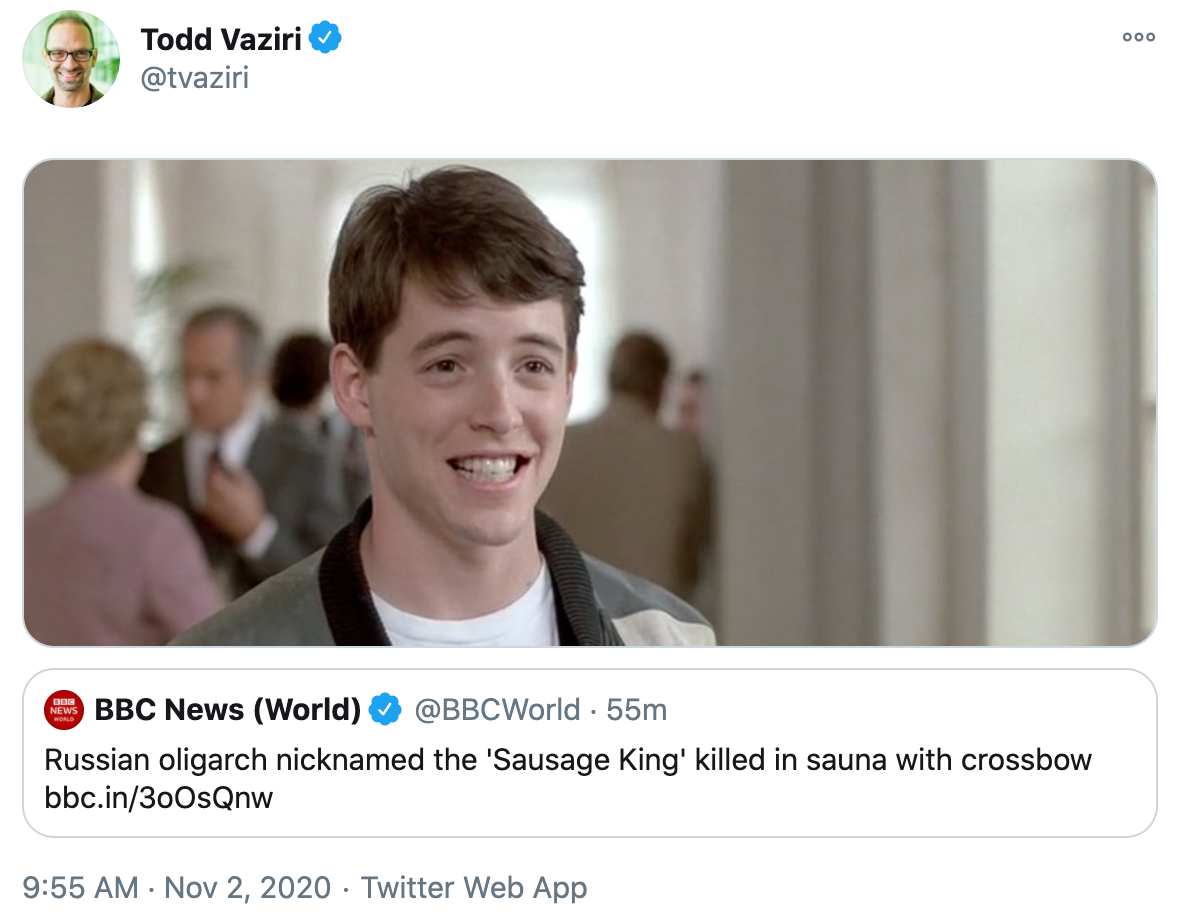Click the verified badge beside Todd Vaziri
Screen dimensions: 1186x922
(x=325, y=39)
